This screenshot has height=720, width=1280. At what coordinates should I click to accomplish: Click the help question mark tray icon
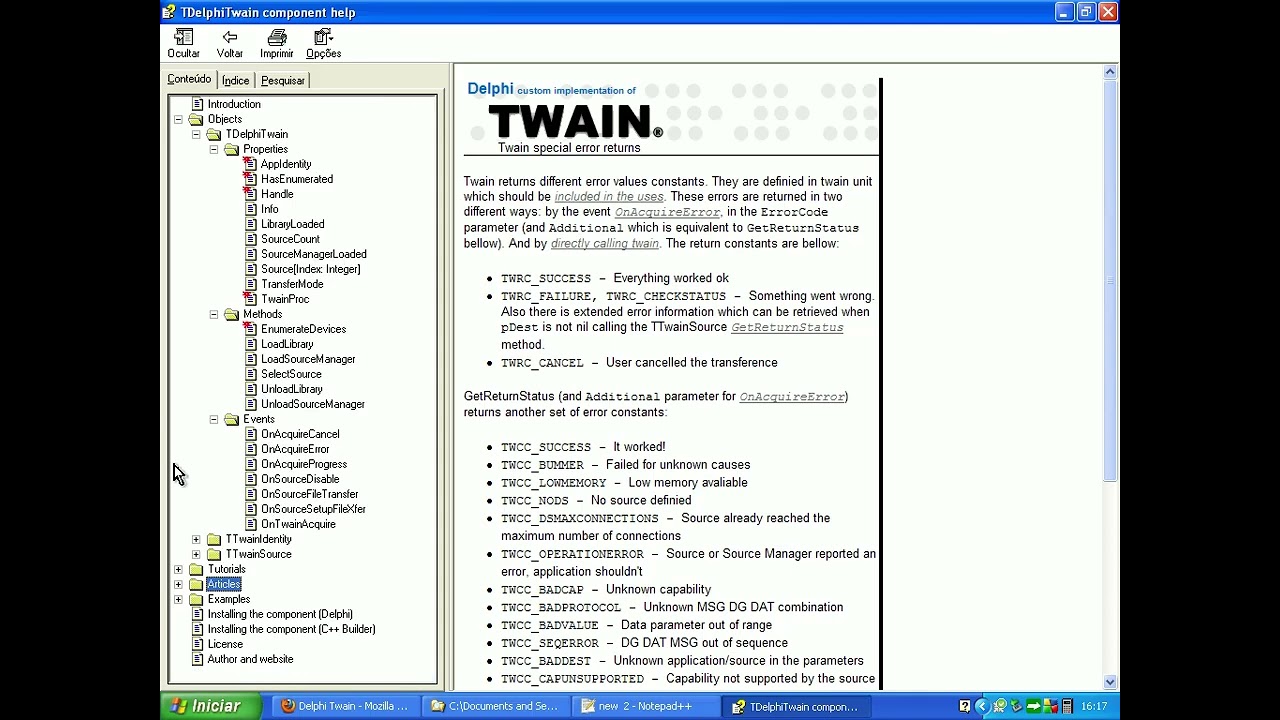(x=965, y=706)
